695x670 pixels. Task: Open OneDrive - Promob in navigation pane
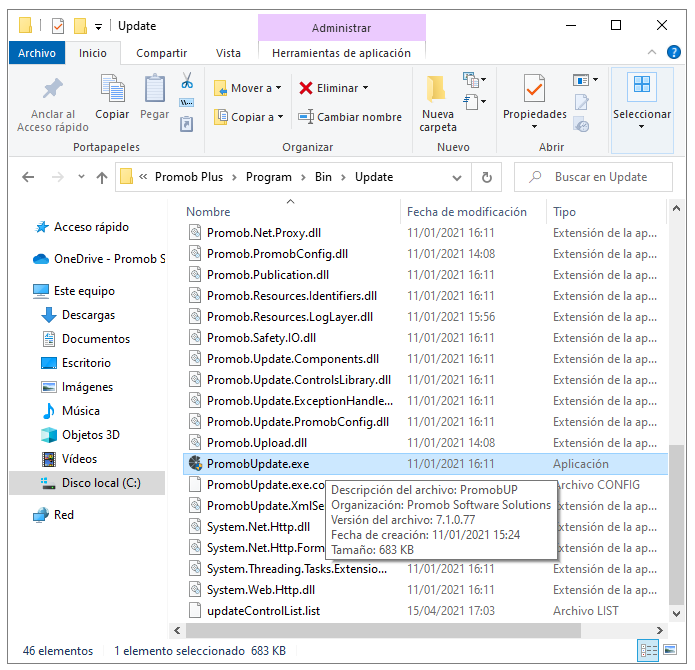pos(109,259)
